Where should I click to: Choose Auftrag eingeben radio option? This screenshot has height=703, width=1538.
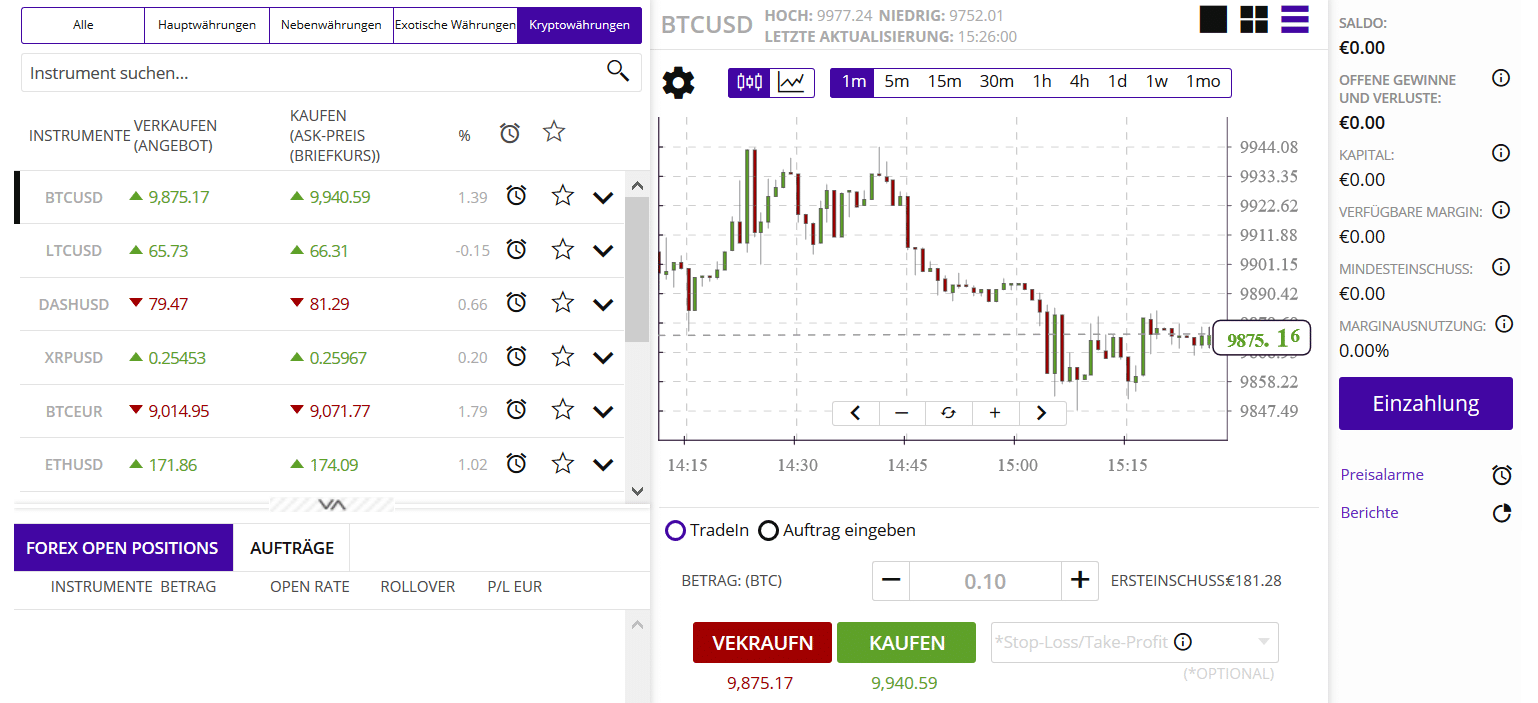[x=768, y=530]
